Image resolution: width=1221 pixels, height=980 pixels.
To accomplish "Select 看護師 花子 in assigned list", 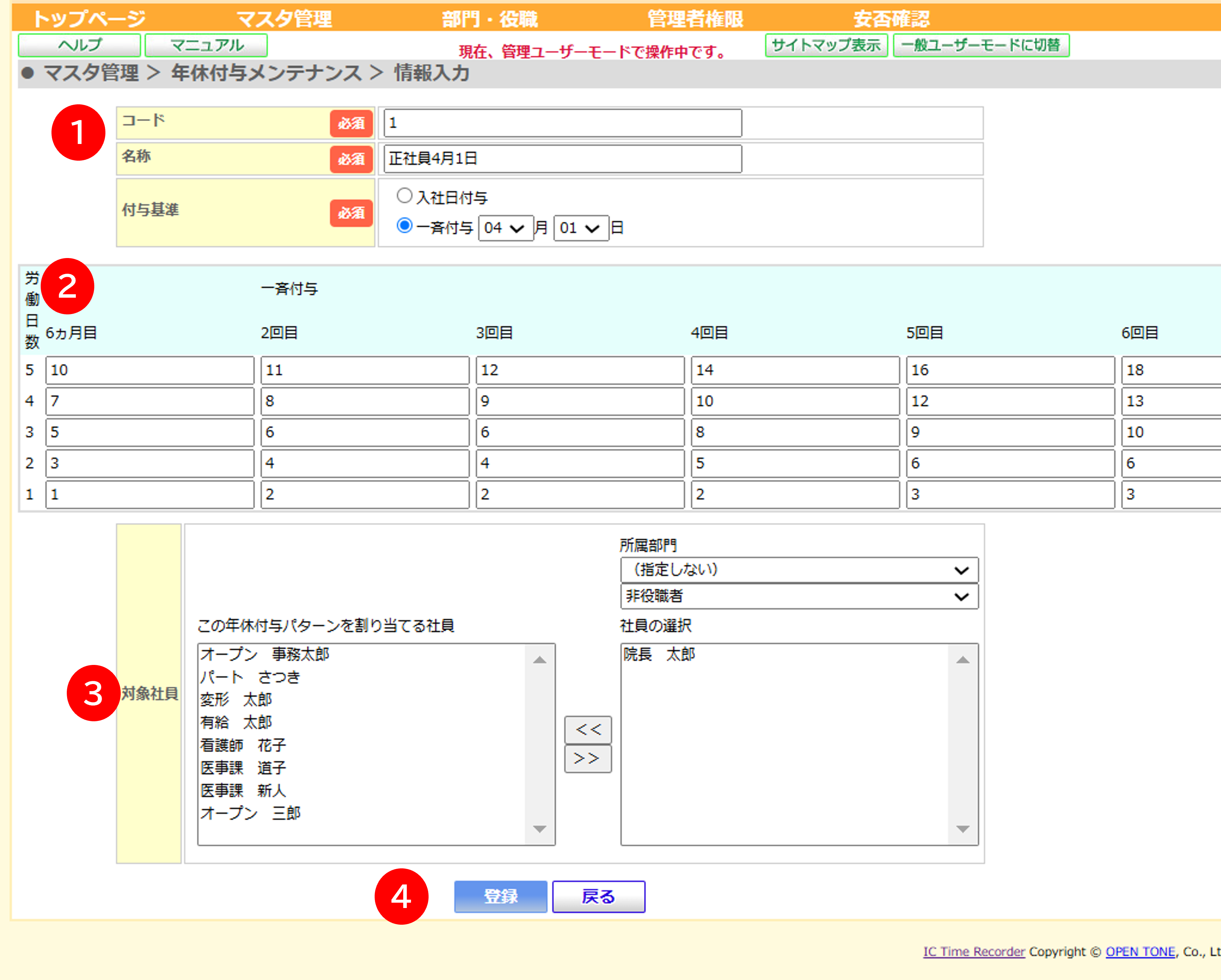I will coord(243,745).
